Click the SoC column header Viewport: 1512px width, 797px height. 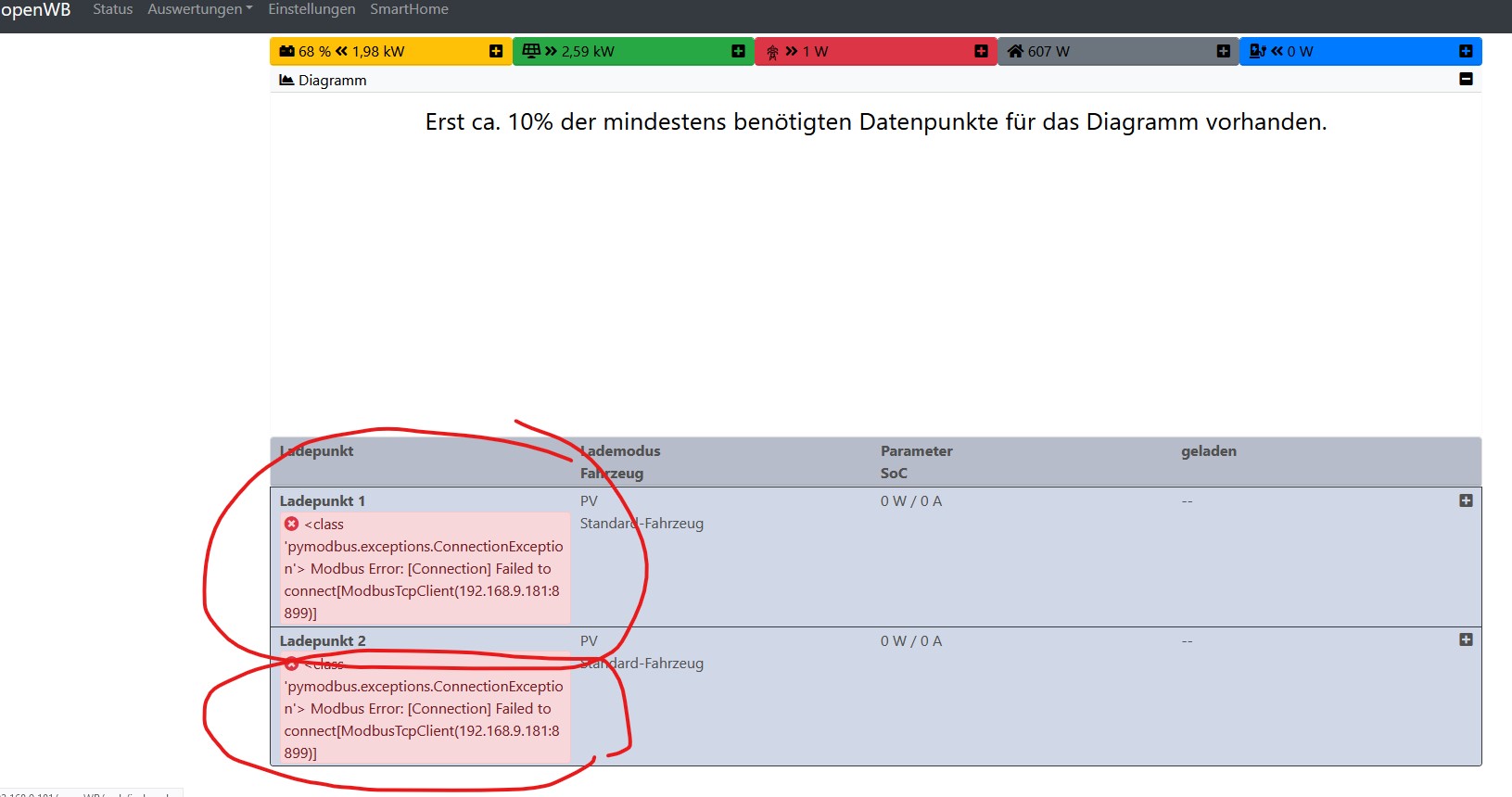tap(894, 474)
